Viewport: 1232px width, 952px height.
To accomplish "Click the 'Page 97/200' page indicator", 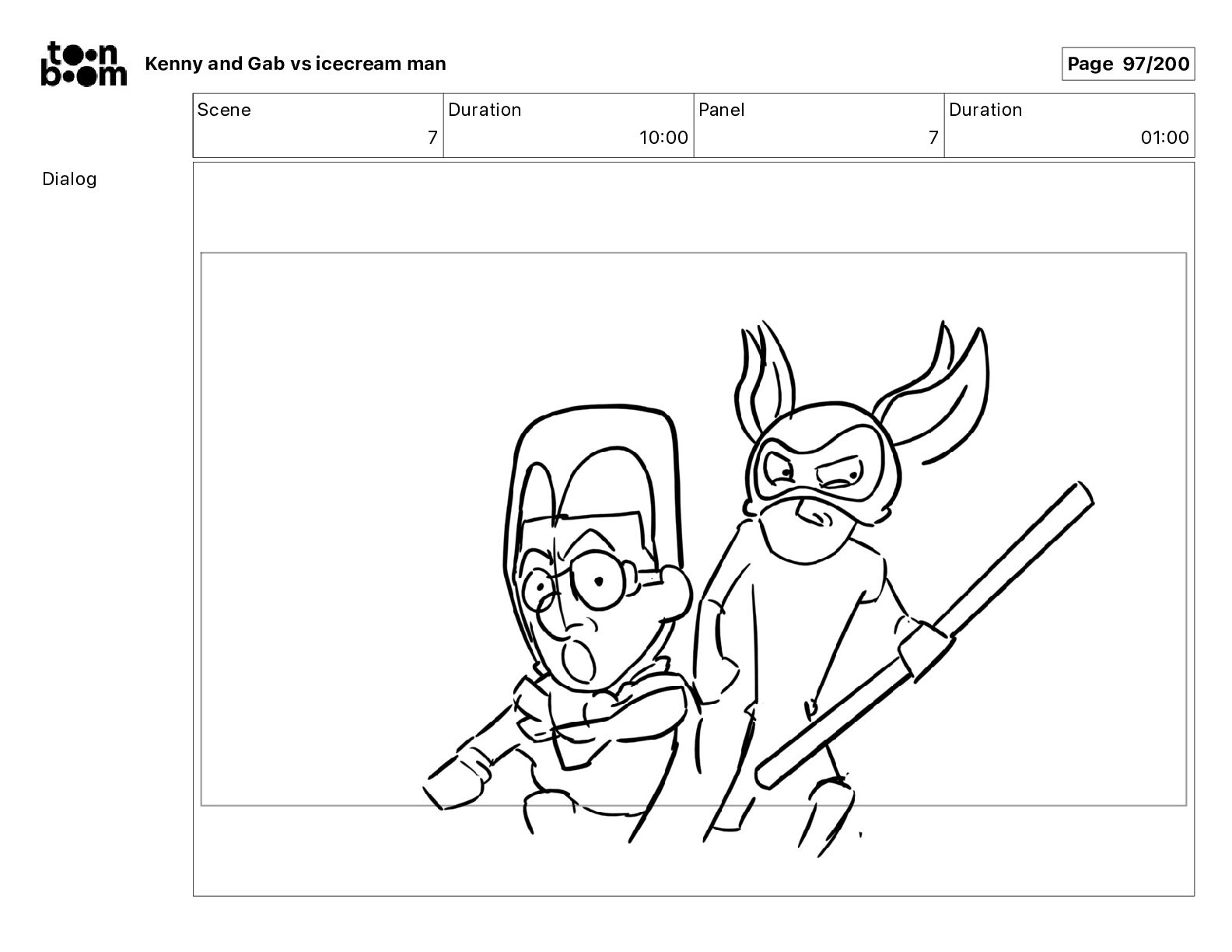I will (x=1128, y=64).
